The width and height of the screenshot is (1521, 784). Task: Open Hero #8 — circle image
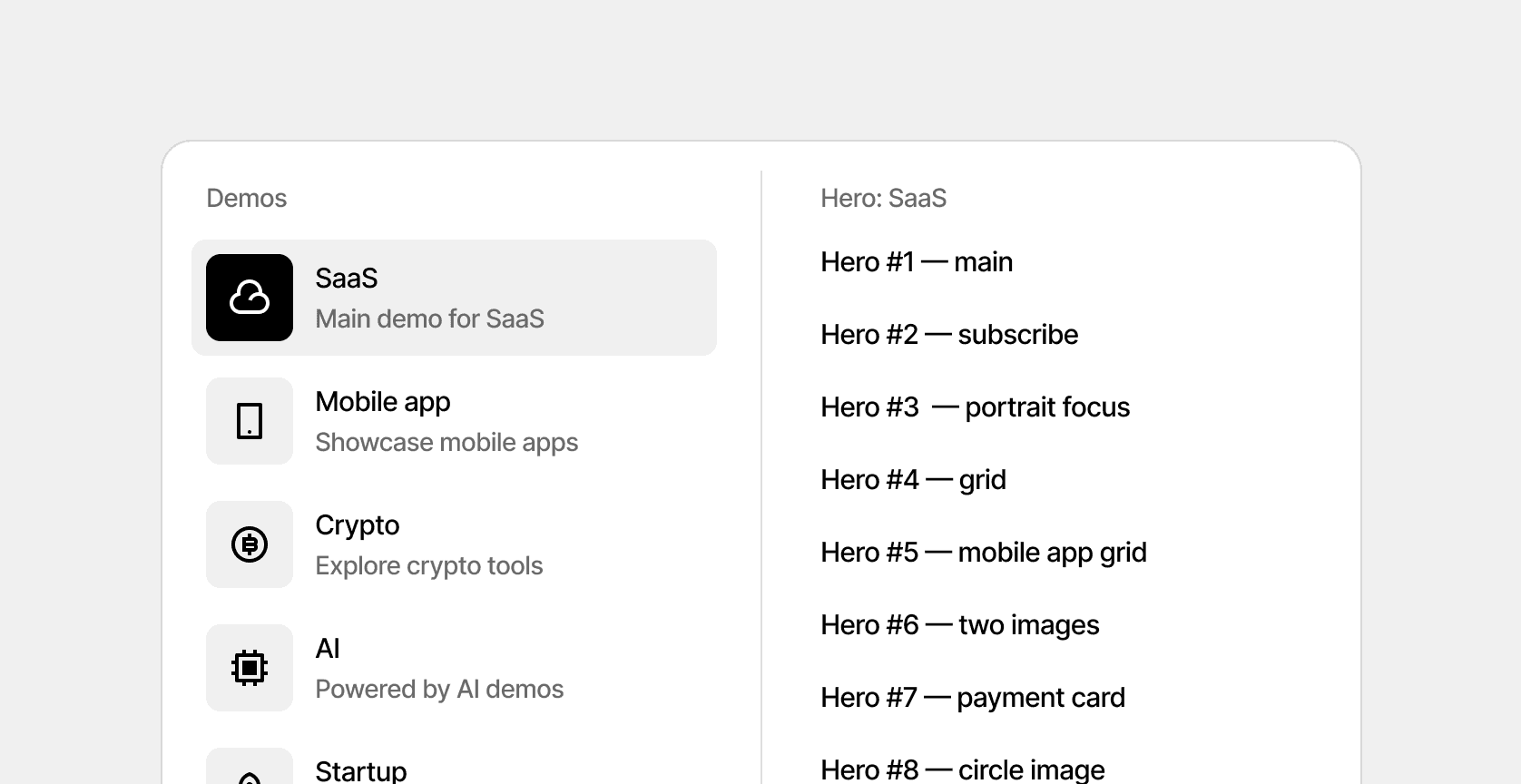963,769
